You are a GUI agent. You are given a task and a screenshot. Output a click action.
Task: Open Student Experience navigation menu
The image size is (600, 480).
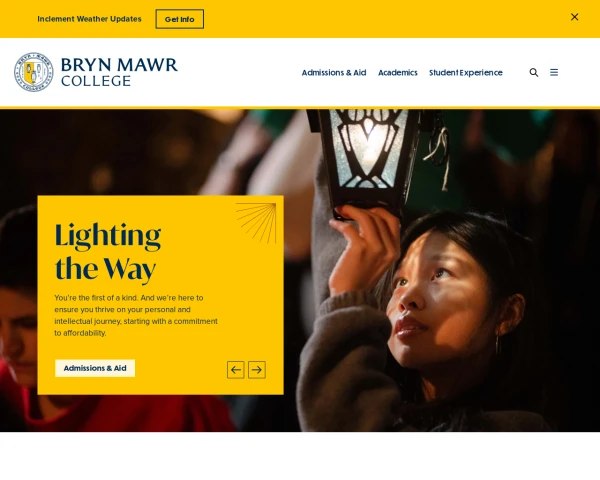click(x=466, y=72)
